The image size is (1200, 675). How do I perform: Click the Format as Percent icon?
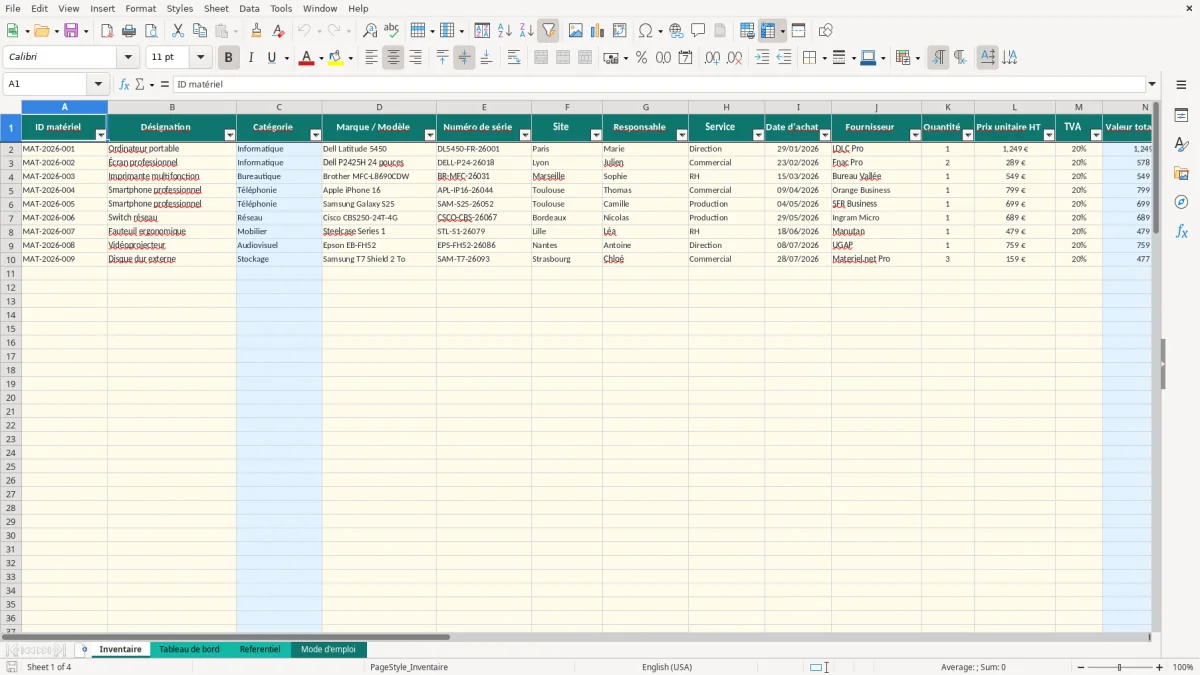pyautogui.click(x=642, y=58)
